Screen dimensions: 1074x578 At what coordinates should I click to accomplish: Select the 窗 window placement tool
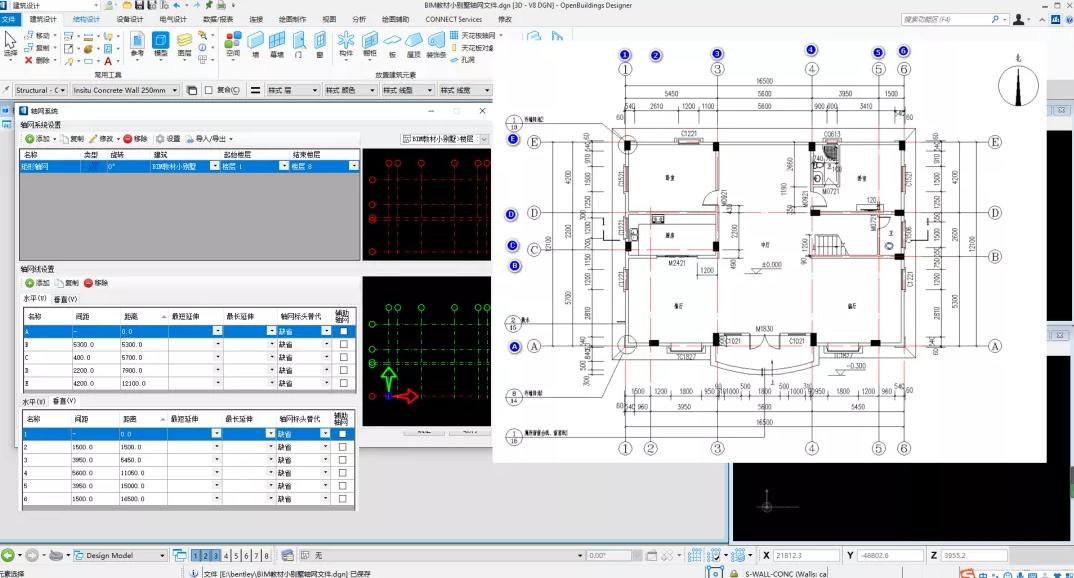320,45
